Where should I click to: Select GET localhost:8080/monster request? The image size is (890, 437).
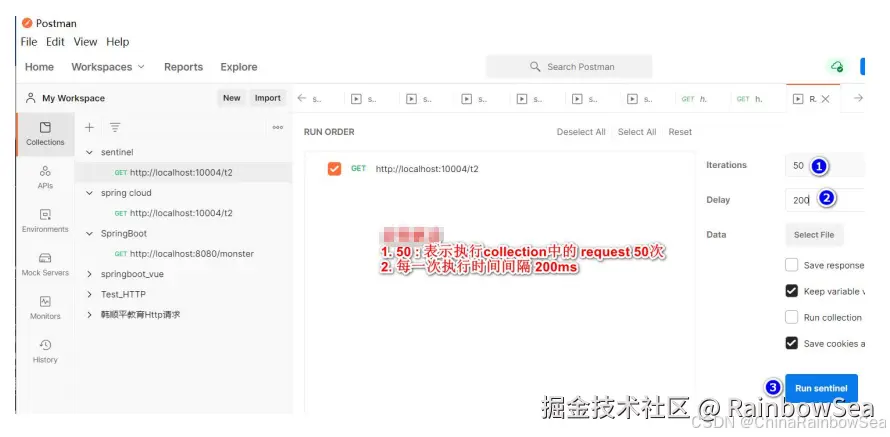click(x=183, y=254)
